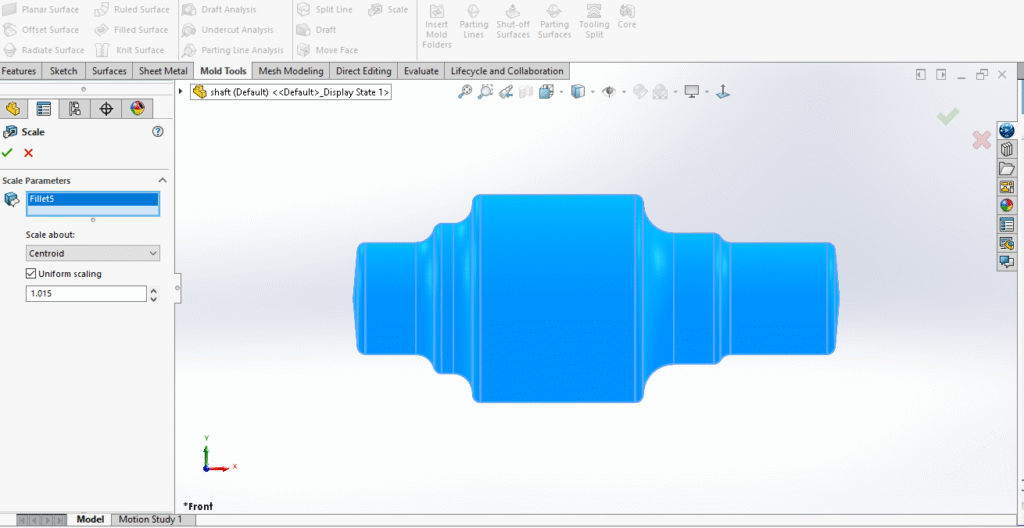Viewport: 1024px width, 528px height.
Task: Open Appearances task pane tab
Action: pyautogui.click(x=1006, y=205)
